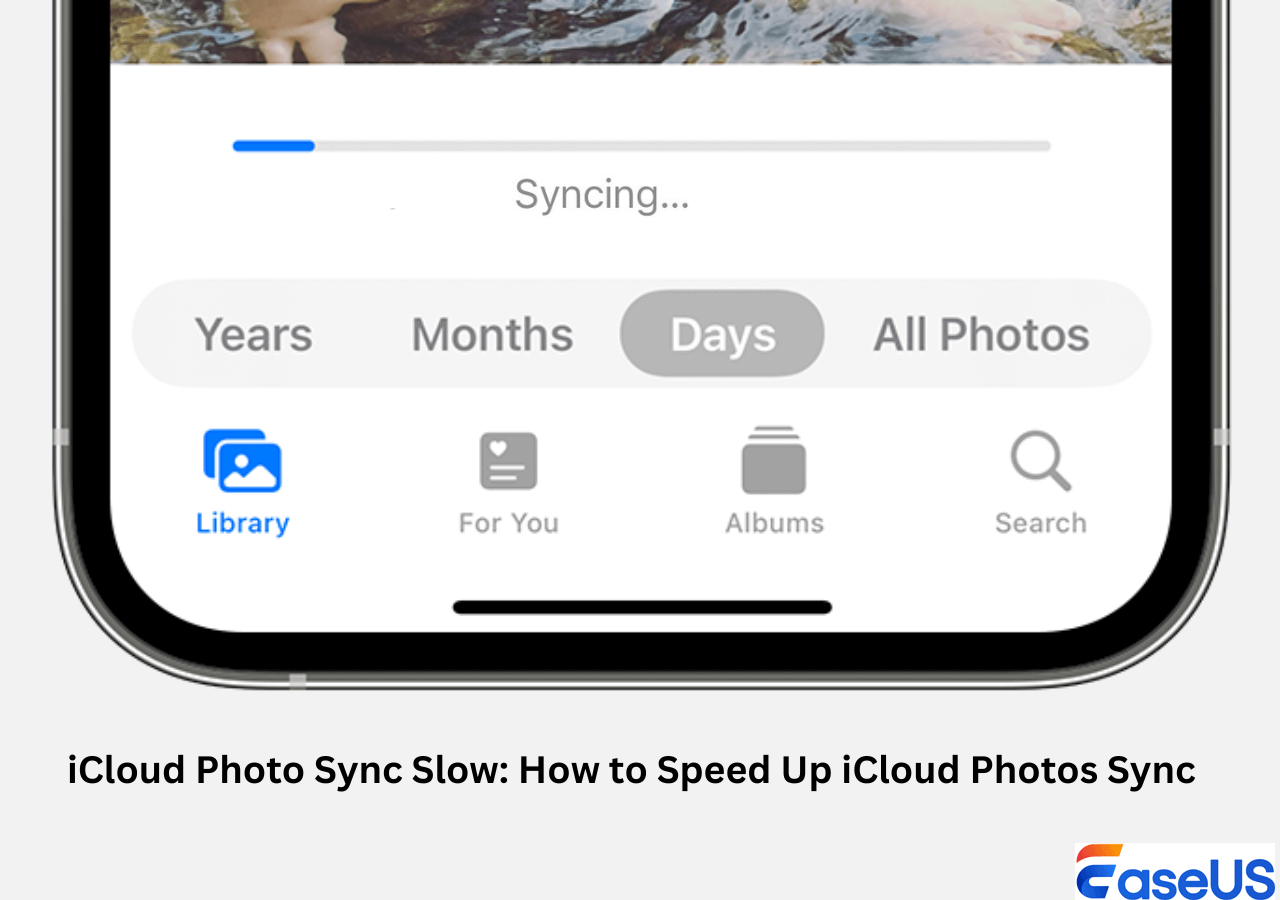Image resolution: width=1280 pixels, height=900 pixels.
Task: Show All Photos view
Action: [981, 335]
